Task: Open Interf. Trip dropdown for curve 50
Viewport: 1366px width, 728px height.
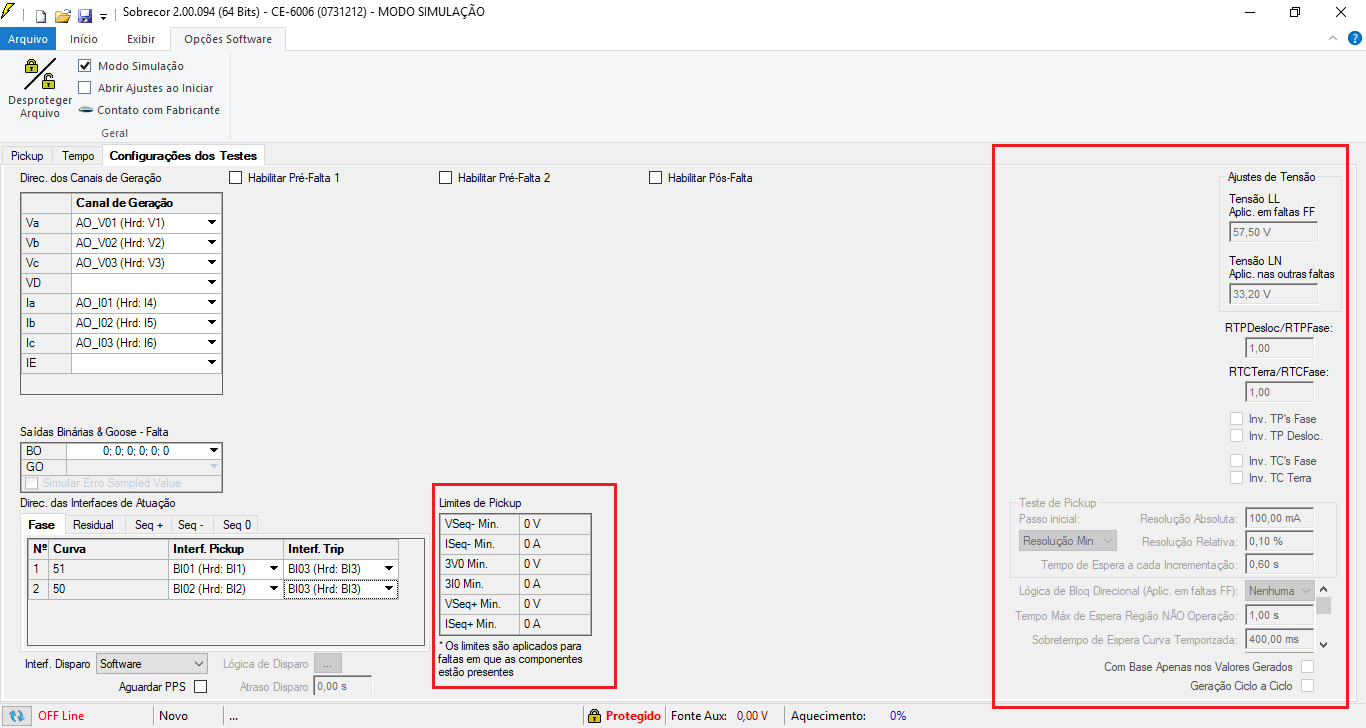Action: pos(388,589)
